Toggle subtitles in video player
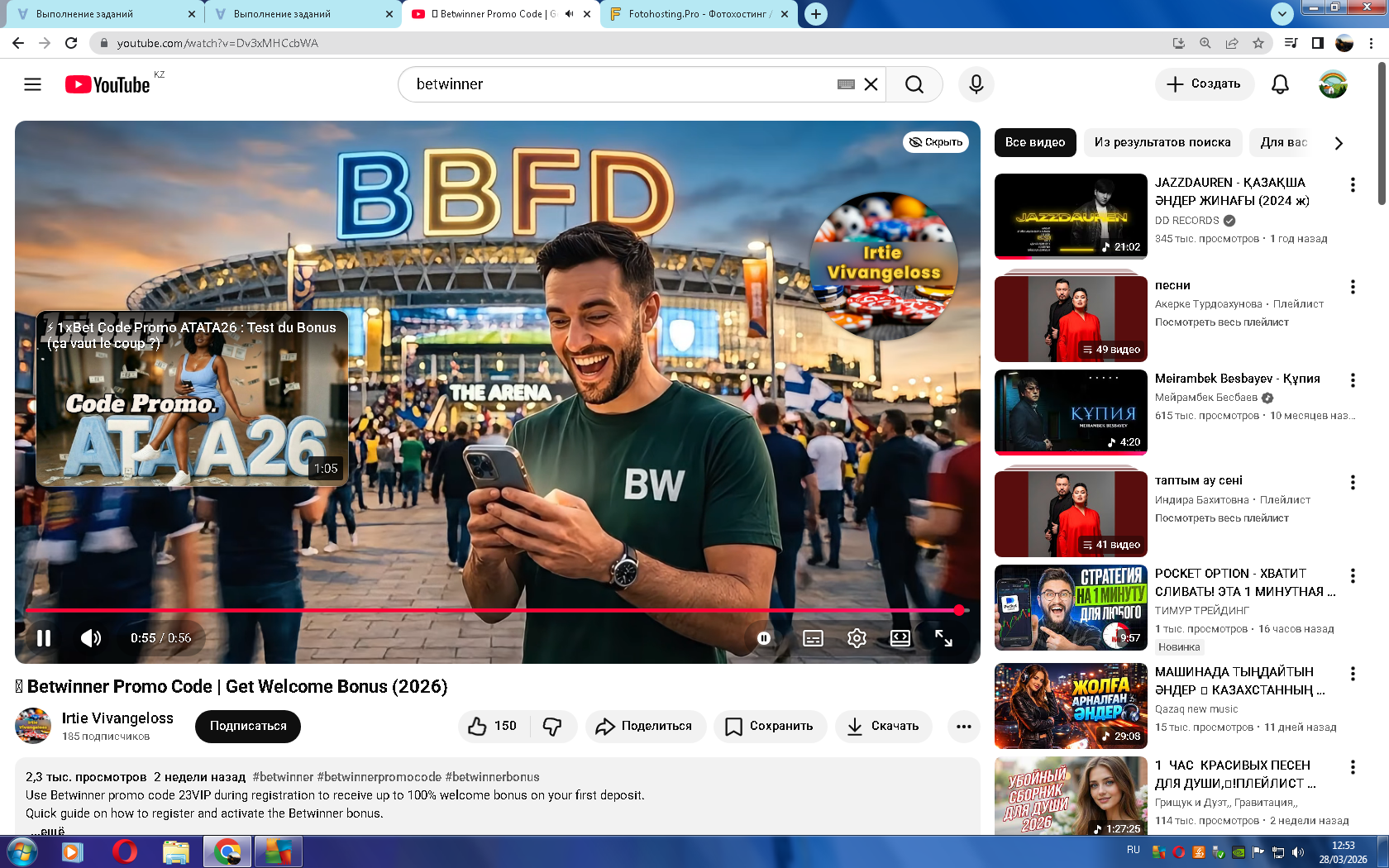Screen dimensions: 1389x868 [x=813, y=638]
